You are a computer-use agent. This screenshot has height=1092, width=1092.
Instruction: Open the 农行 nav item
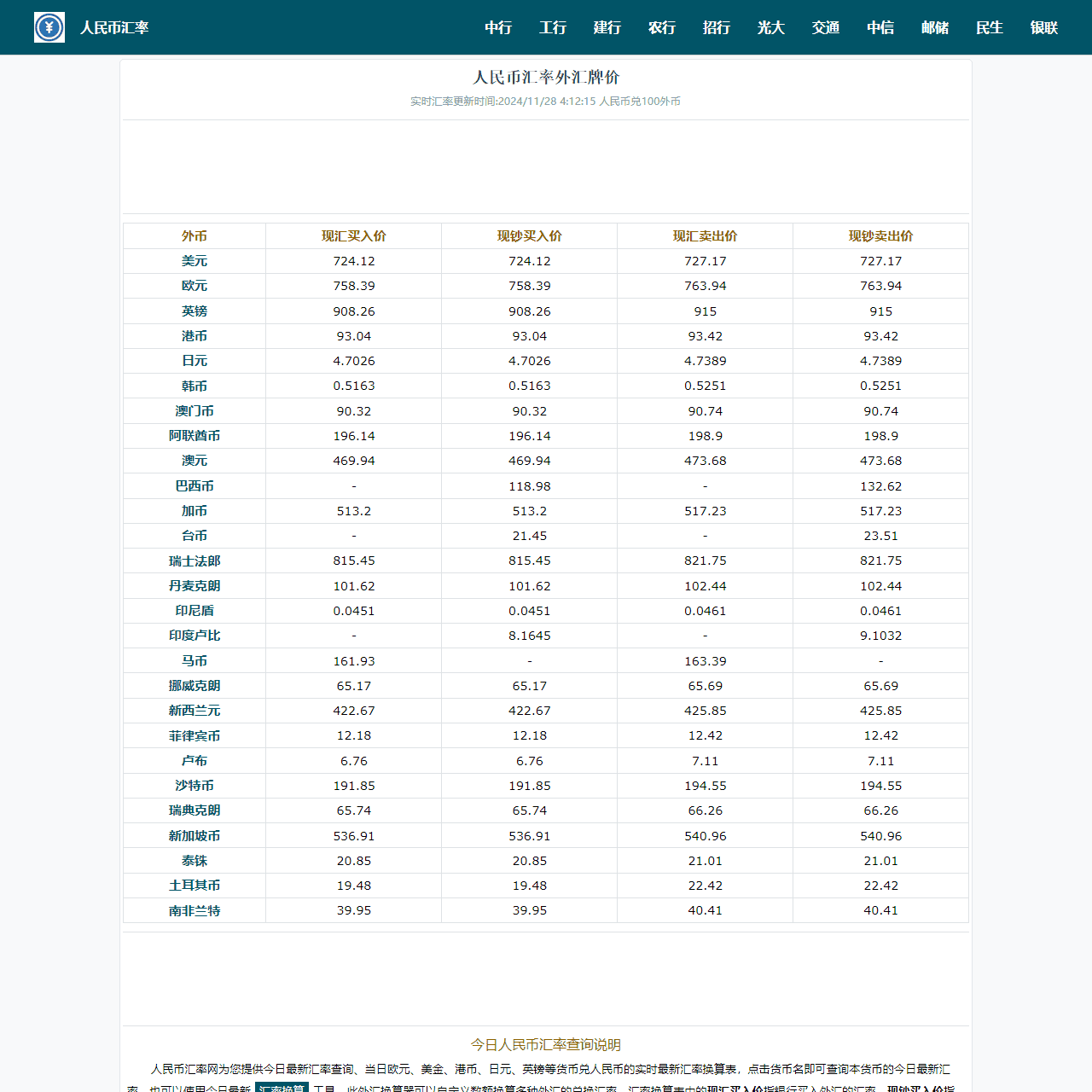coord(662,27)
